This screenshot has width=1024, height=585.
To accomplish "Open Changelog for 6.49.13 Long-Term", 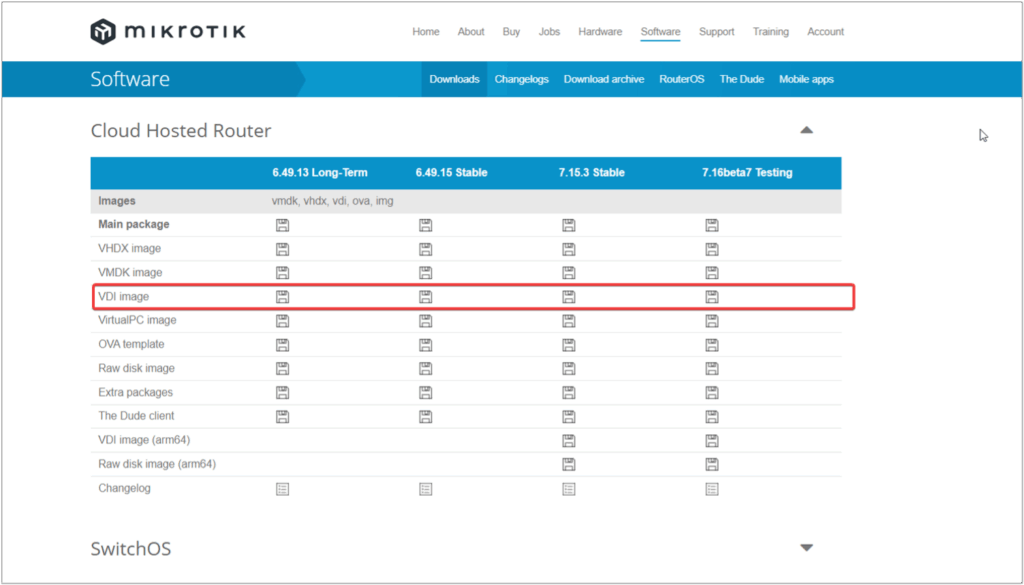I will [282, 488].
